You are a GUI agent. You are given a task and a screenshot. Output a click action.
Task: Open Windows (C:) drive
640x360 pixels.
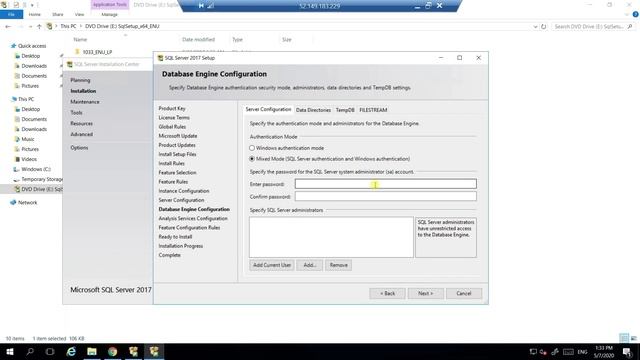[x=36, y=169]
